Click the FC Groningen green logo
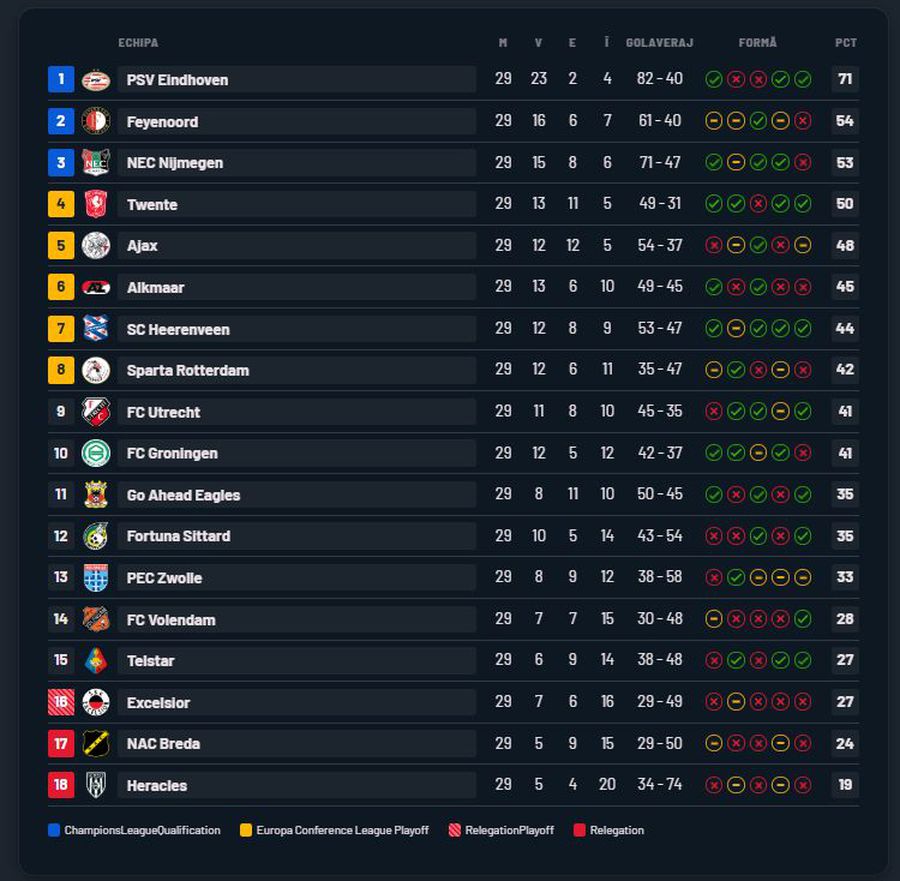900x881 pixels. pyautogui.click(x=96, y=453)
